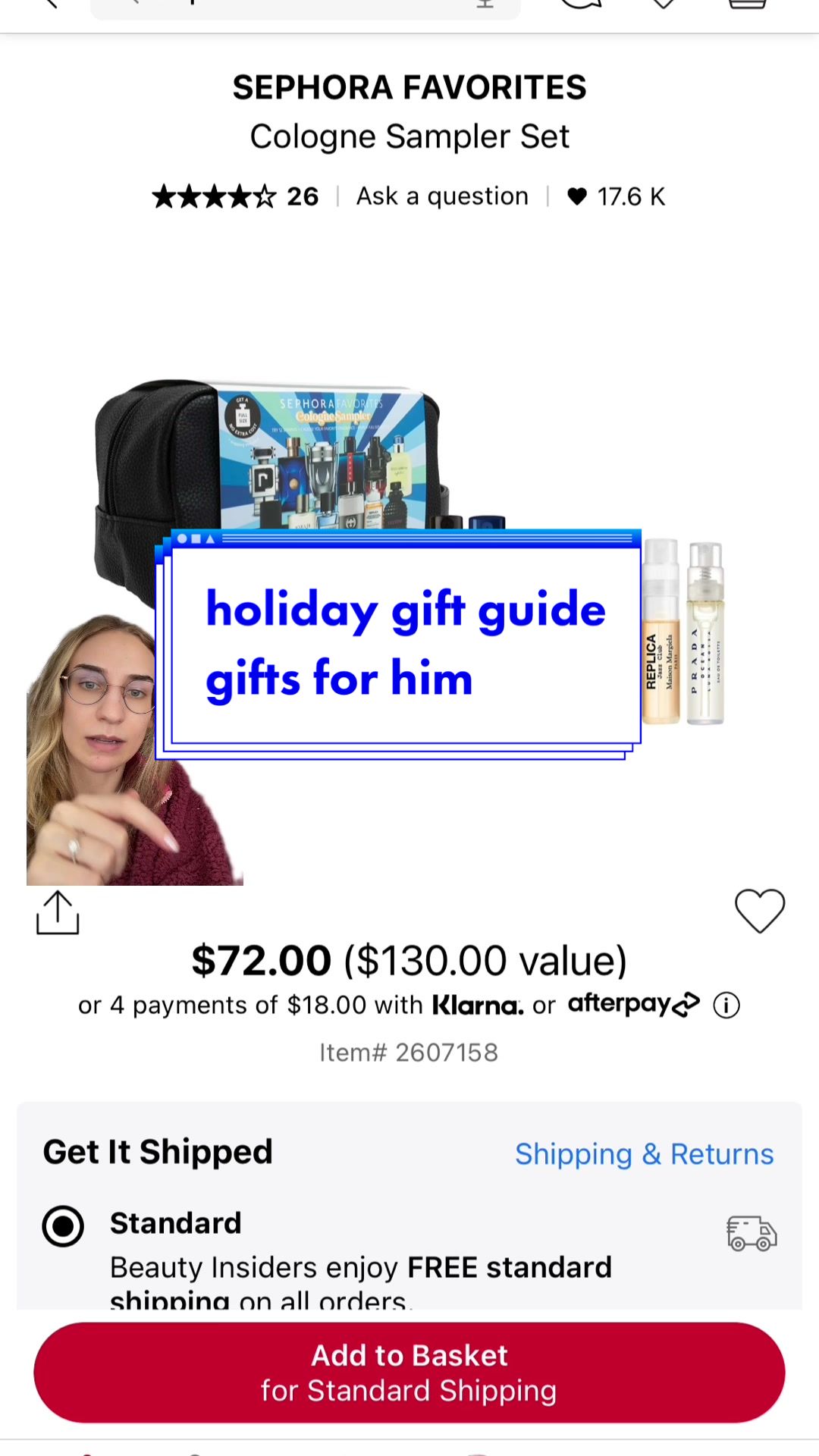The width and height of the screenshot is (819, 1456).
Task: View the star rating reviews
Action: click(235, 196)
